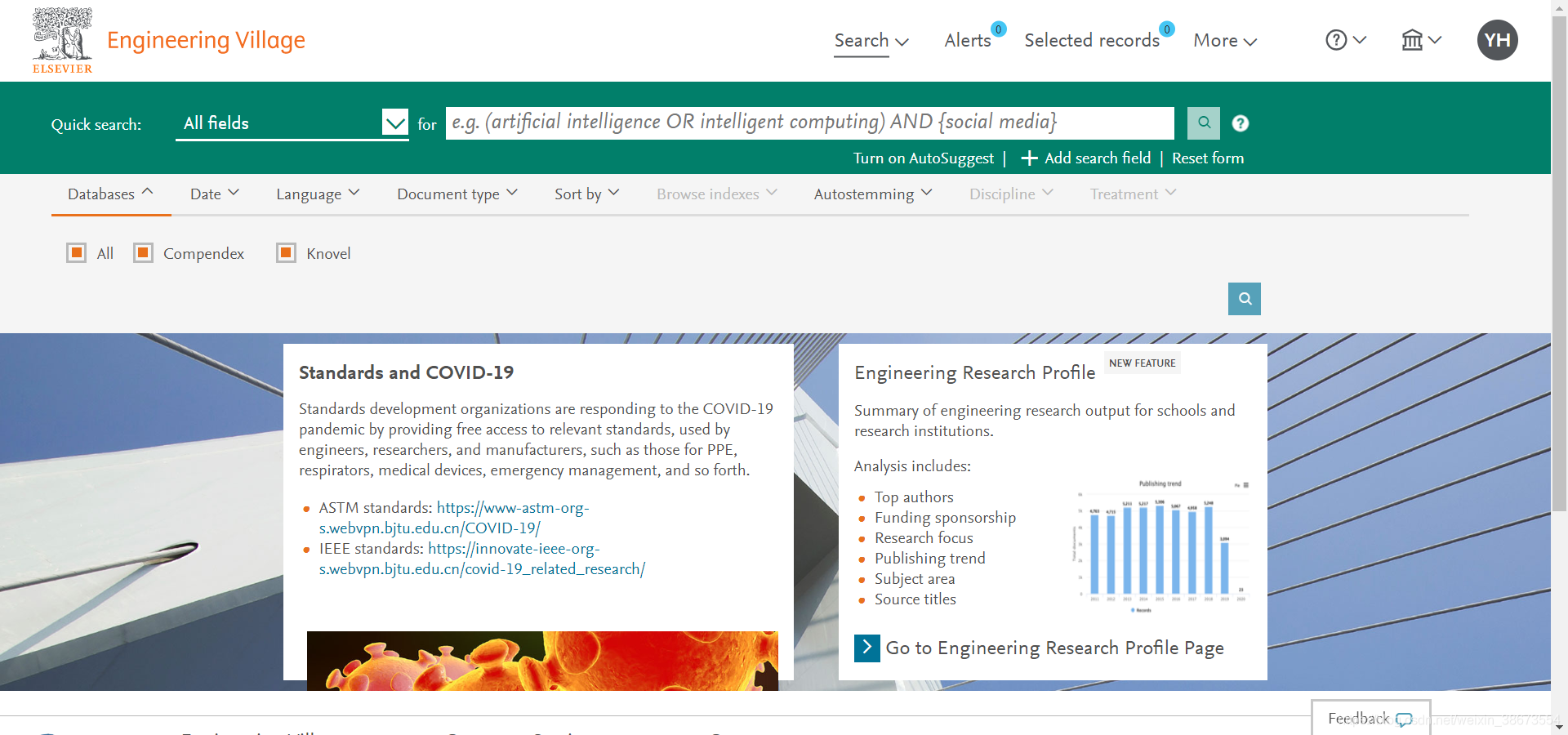The image size is (1568, 735).
Task: Click the Elsevier tree logo
Action: coord(62,40)
